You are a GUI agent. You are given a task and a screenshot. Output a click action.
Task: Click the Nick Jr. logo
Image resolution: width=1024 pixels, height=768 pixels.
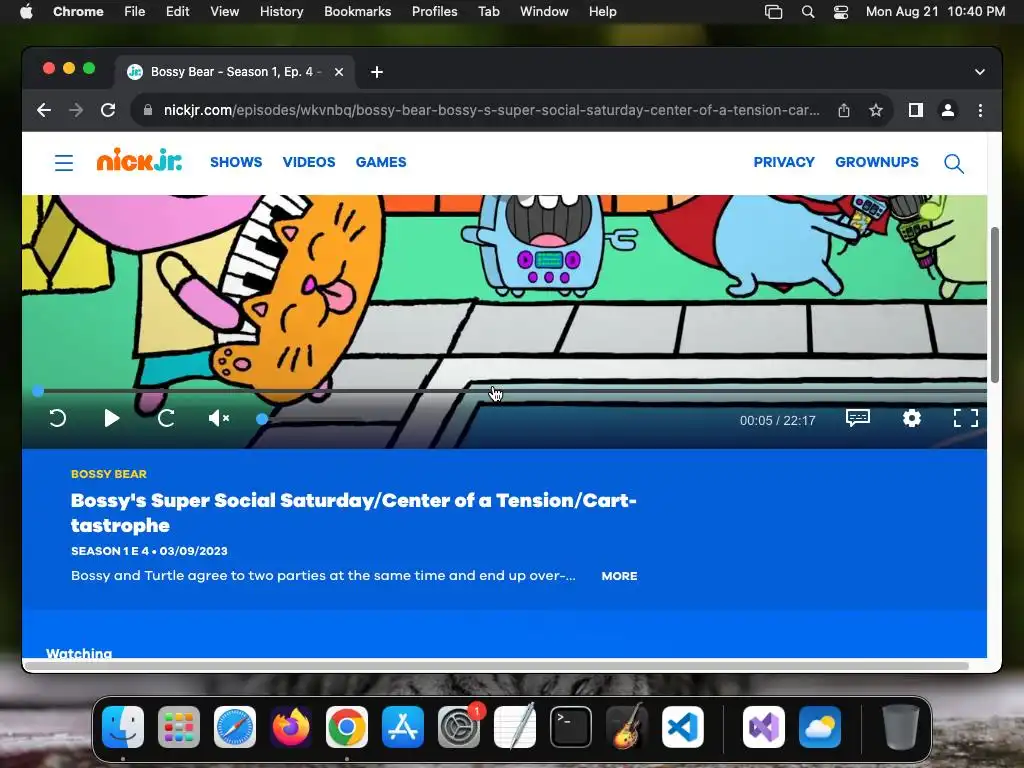pos(139,160)
